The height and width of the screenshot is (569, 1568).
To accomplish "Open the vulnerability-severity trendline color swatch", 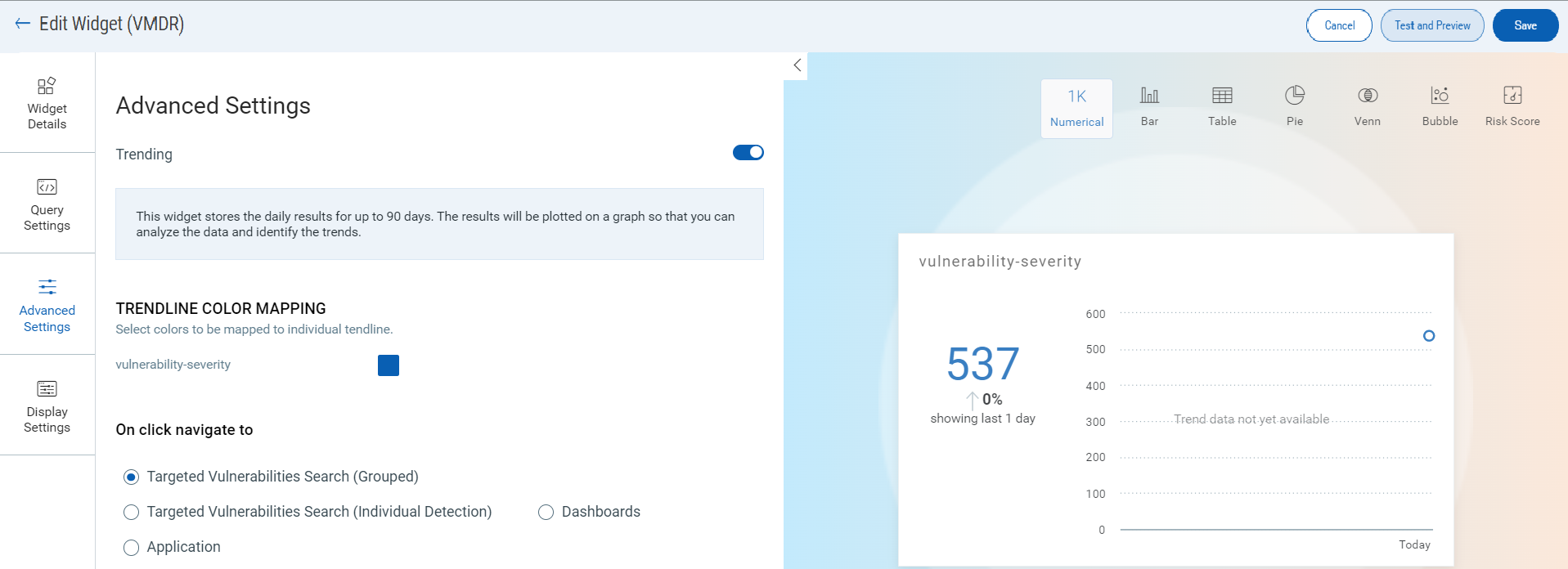I will (x=389, y=365).
